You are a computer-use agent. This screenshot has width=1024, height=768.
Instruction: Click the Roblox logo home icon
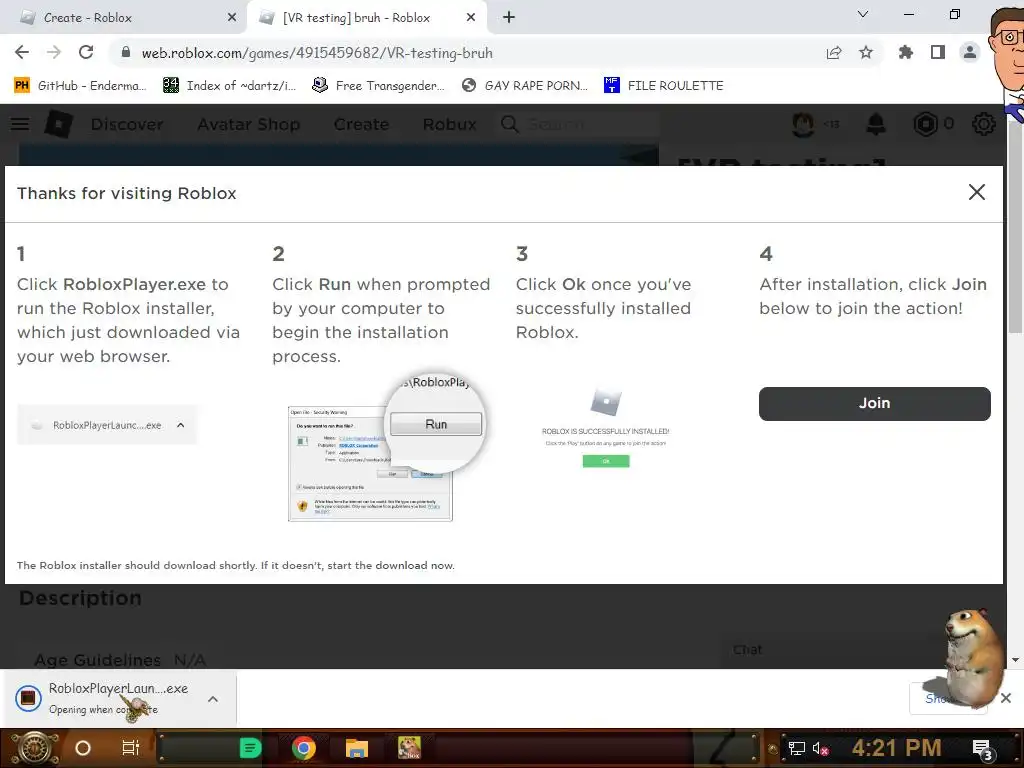pos(59,123)
